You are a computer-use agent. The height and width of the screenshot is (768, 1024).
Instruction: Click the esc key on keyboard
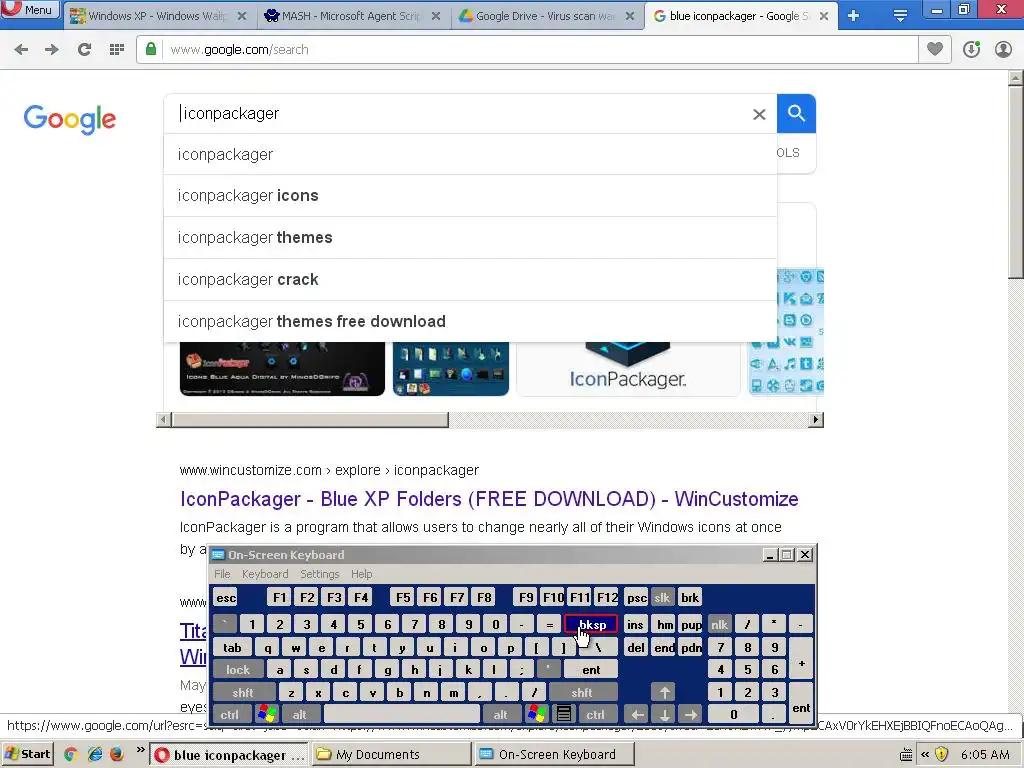tap(226, 598)
